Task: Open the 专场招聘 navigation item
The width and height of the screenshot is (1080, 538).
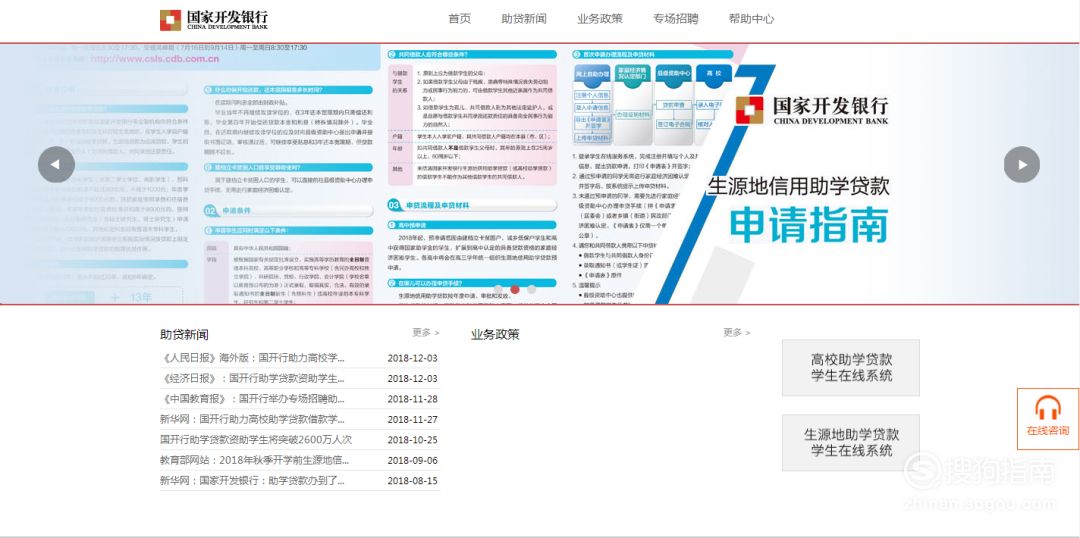Action: (x=675, y=19)
